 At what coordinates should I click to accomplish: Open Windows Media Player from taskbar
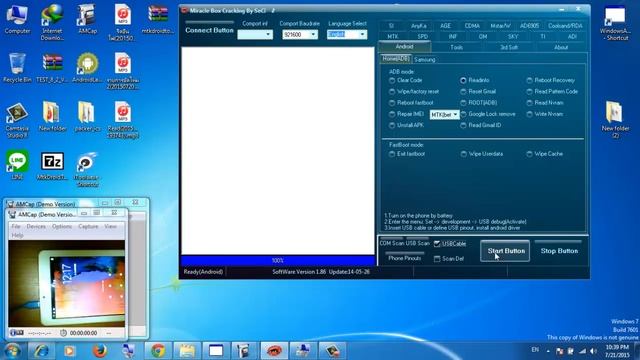(69, 351)
